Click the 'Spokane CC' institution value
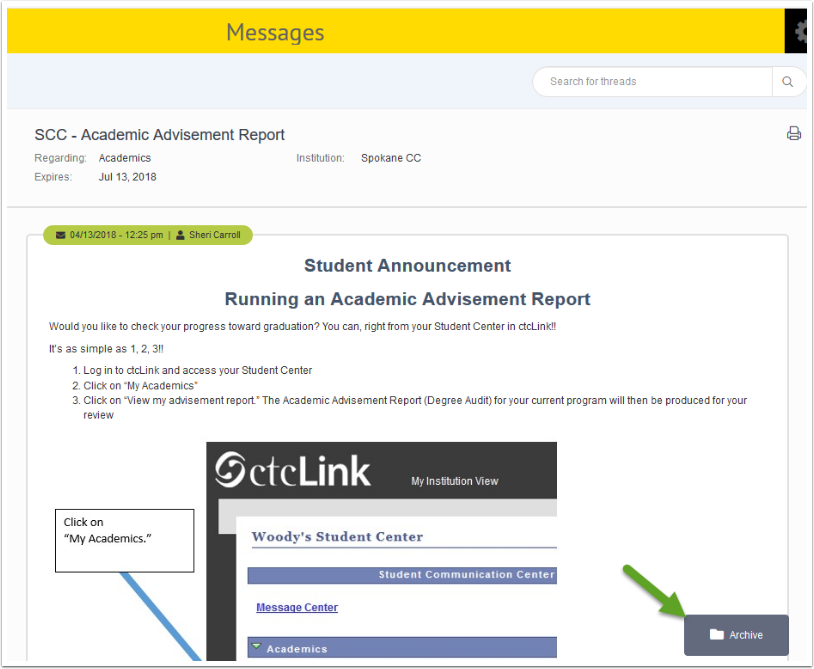Screen dimensions: 814x669 [391, 158]
